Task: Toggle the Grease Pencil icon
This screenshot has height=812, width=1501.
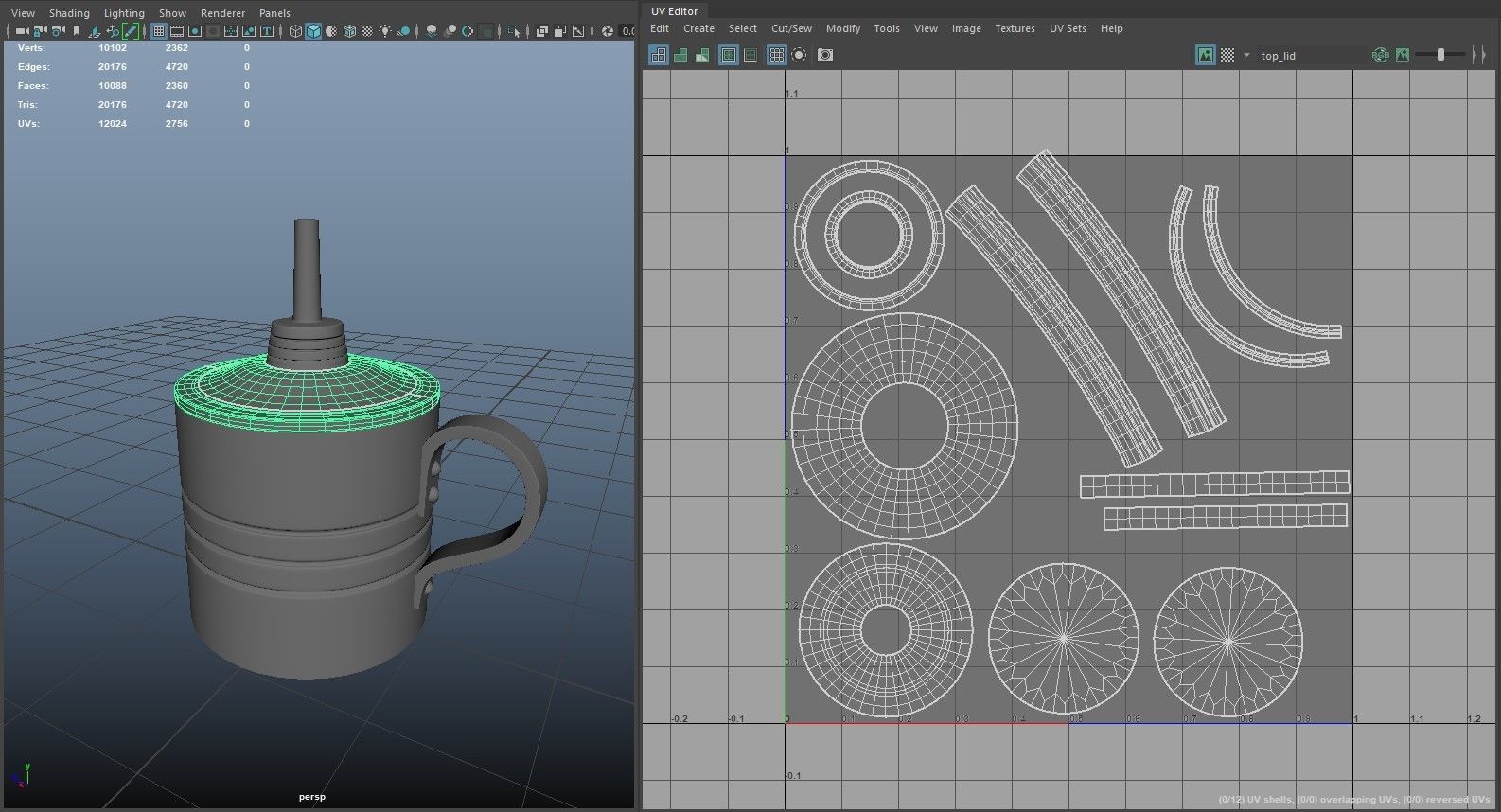Action: [131, 31]
